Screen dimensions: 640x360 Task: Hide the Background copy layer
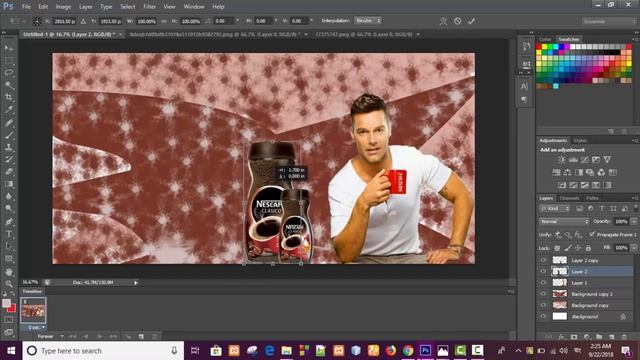[x=543, y=305]
